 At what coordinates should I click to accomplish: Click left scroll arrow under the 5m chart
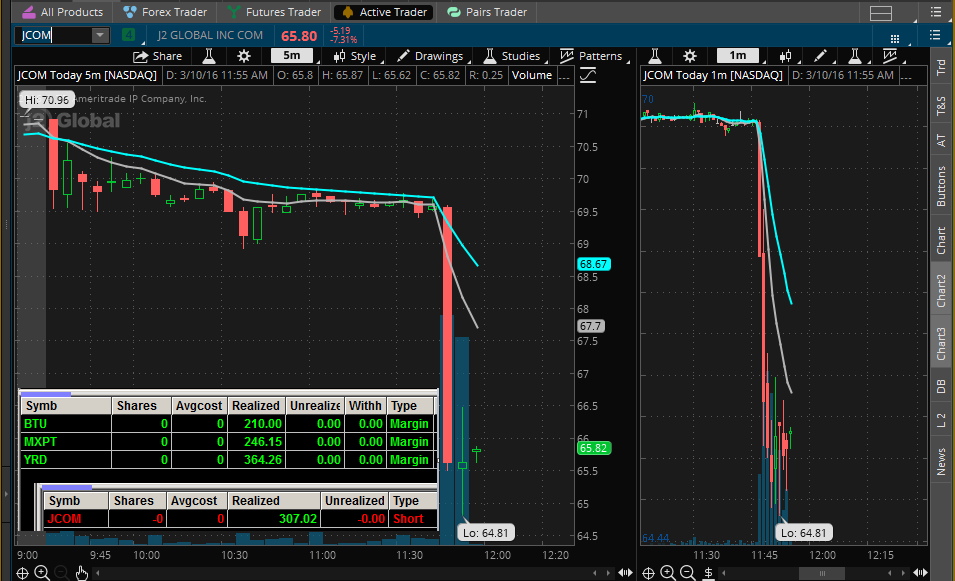(98, 573)
